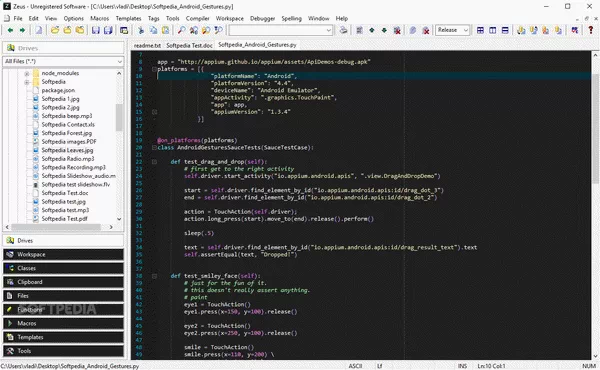The image size is (600, 370).
Task: Click the window list icon after Save All
Action: [x=124, y=30]
